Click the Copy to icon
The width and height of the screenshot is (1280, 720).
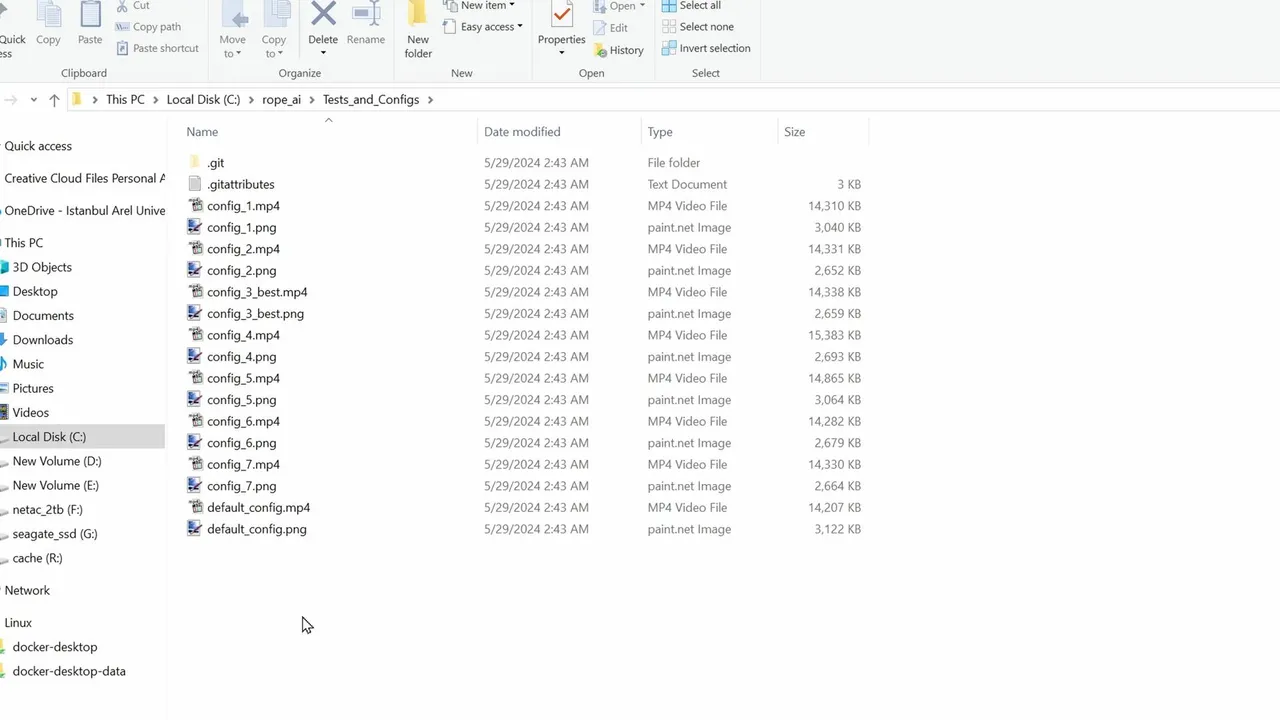tap(274, 15)
